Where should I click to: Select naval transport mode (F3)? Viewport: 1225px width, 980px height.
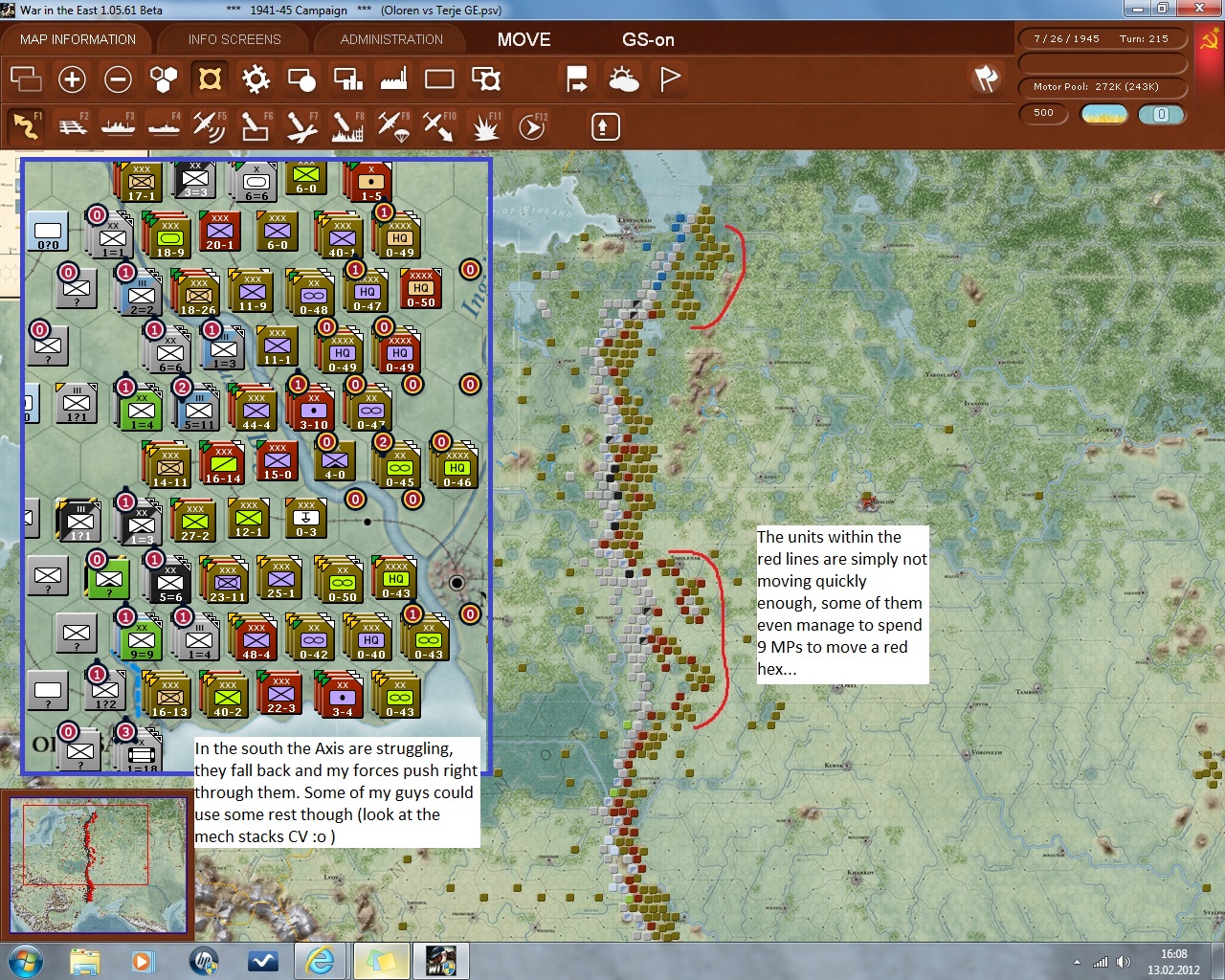(118, 126)
